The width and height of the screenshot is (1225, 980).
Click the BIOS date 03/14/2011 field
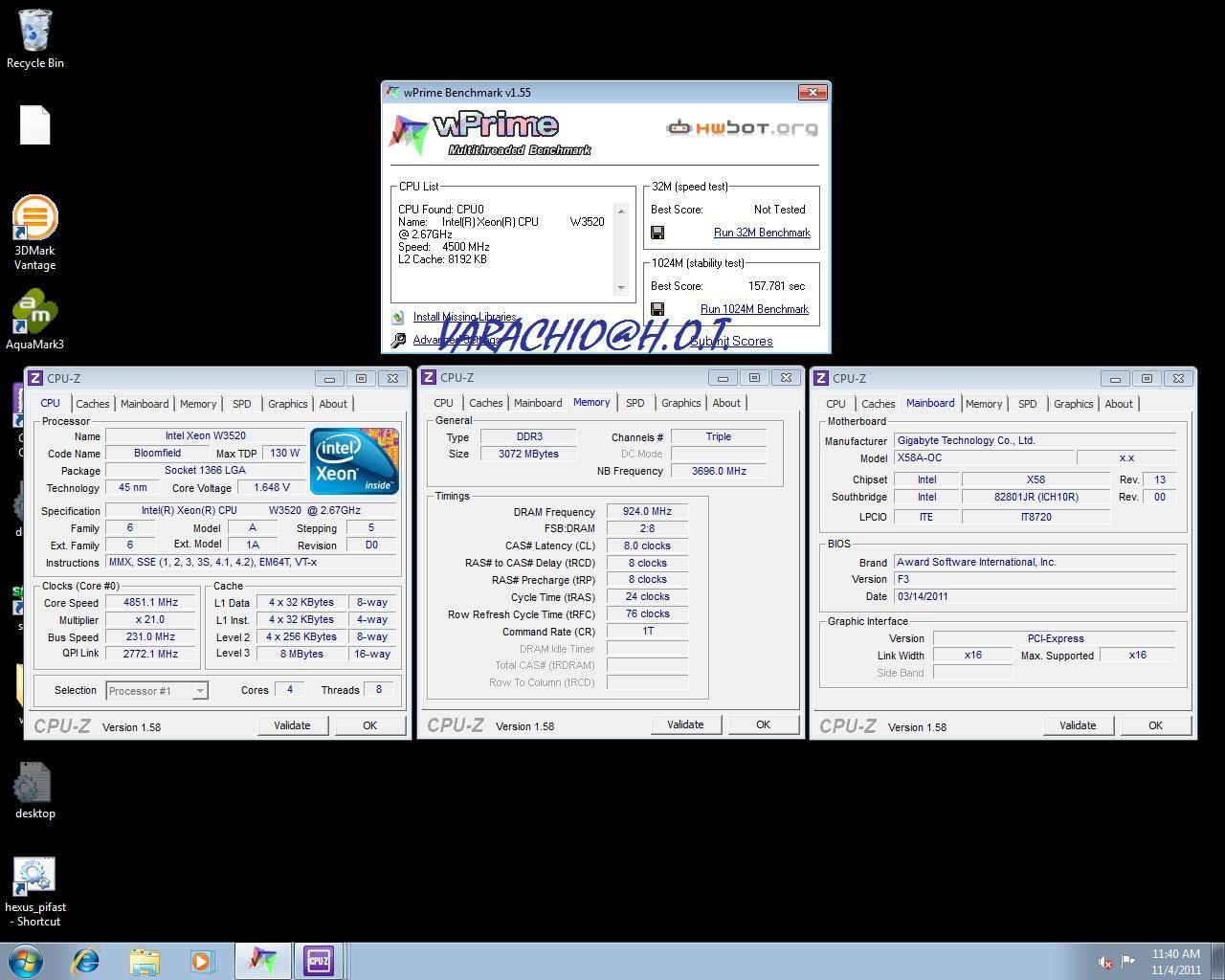1035,596
